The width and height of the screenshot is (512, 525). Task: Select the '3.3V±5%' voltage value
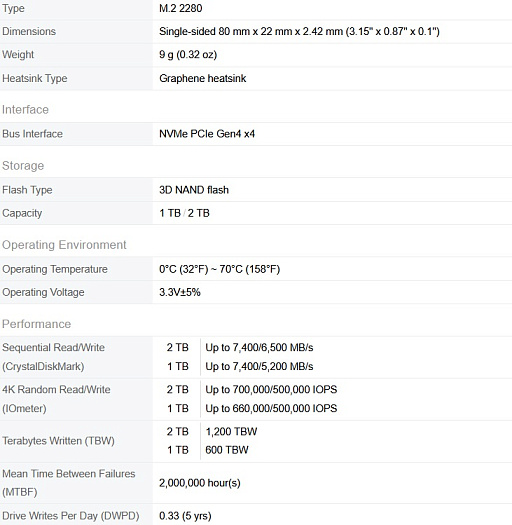point(180,292)
